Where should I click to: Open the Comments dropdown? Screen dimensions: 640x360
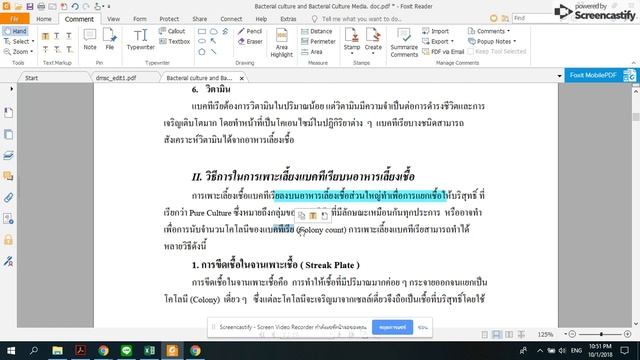point(508,31)
